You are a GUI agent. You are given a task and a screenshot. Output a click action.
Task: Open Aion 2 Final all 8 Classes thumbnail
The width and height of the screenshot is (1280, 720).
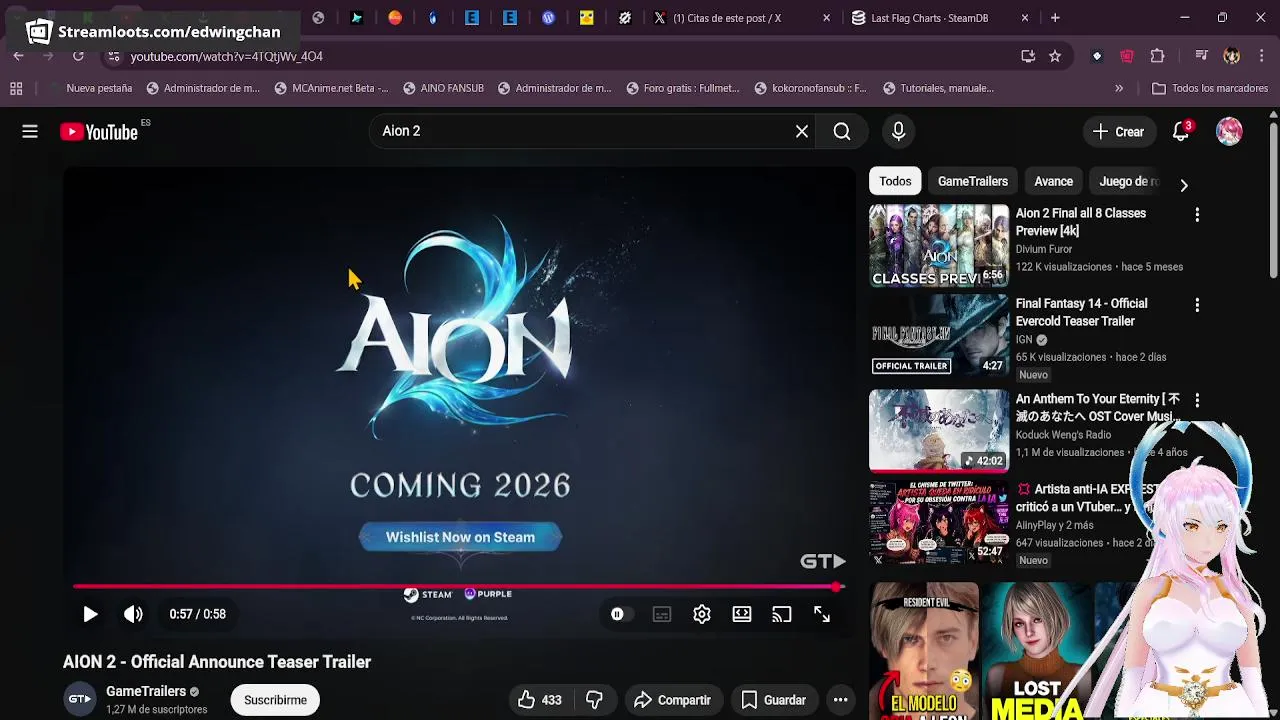coord(939,245)
